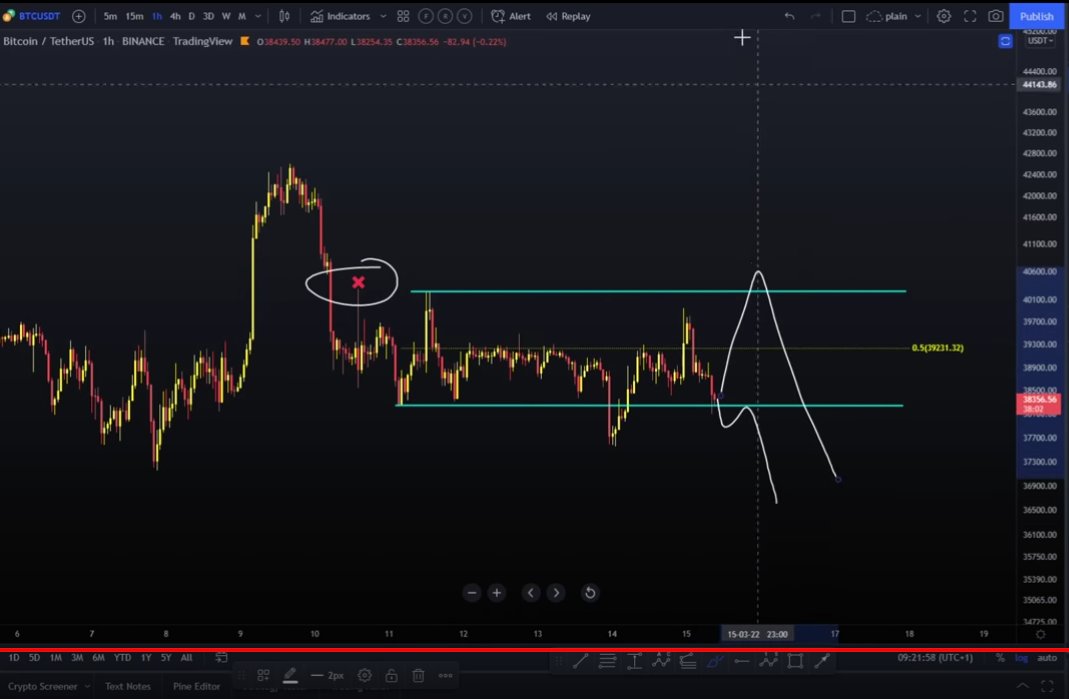Zoom in the chart with plus button
The height and width of the screenshot is (699, 1069).
497,593
